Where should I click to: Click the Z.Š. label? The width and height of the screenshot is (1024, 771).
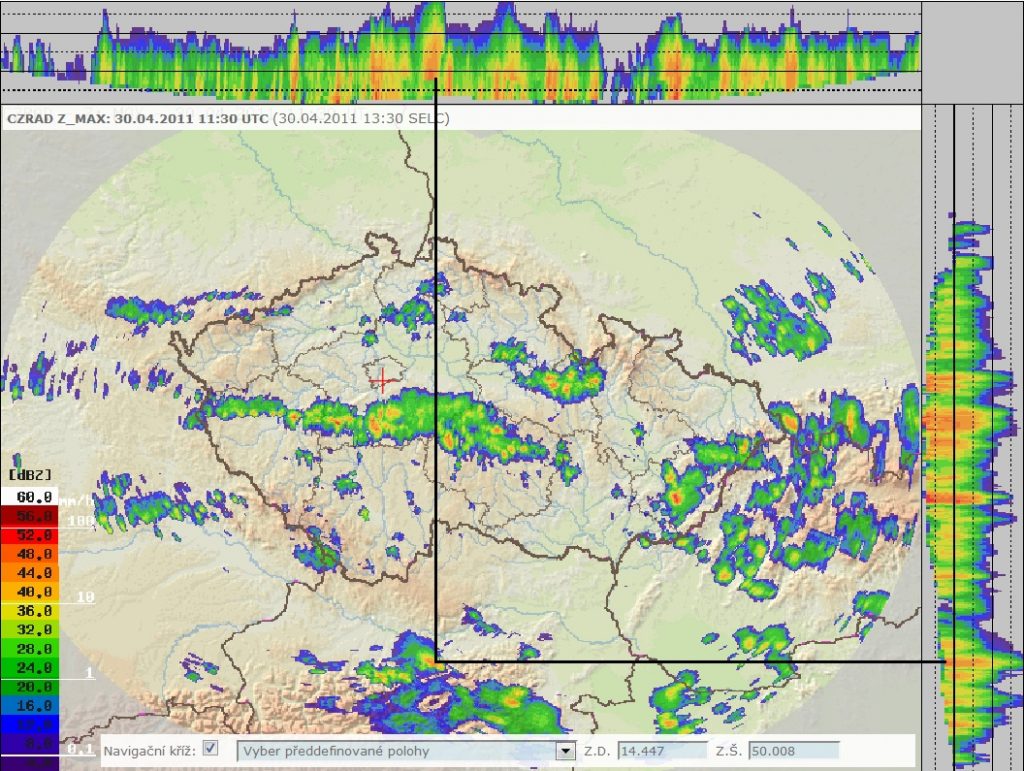729,751
